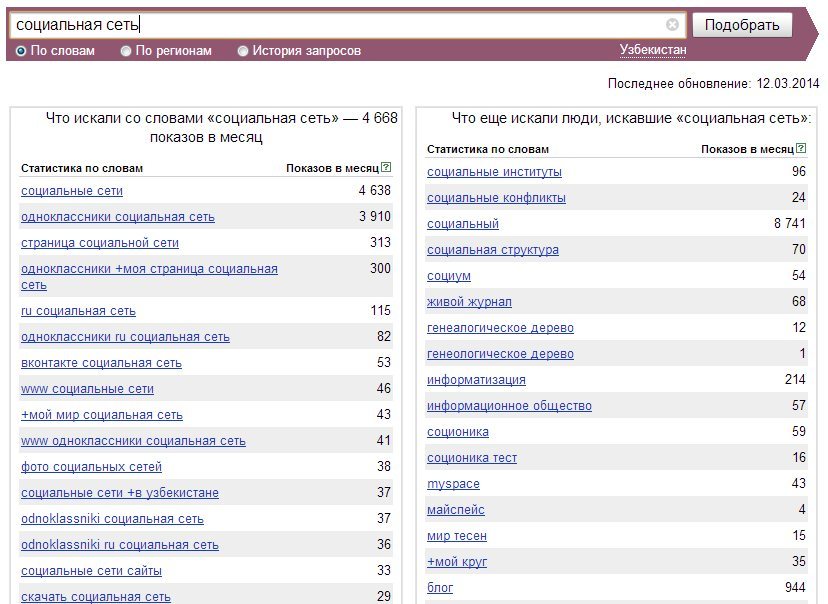Open the 'ru социальная сеть' link
The image size is (828, 604).
(x=78, y=311)
